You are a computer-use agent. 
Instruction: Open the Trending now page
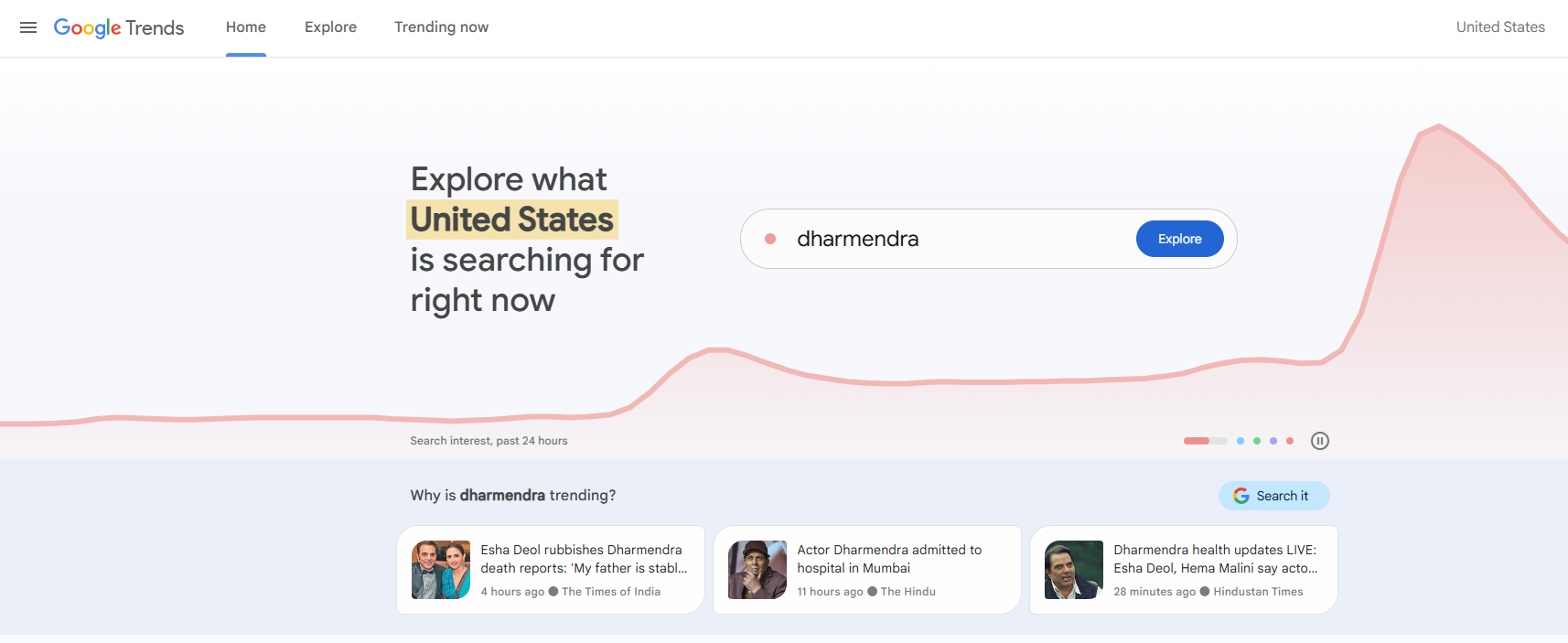click(441, 27)
